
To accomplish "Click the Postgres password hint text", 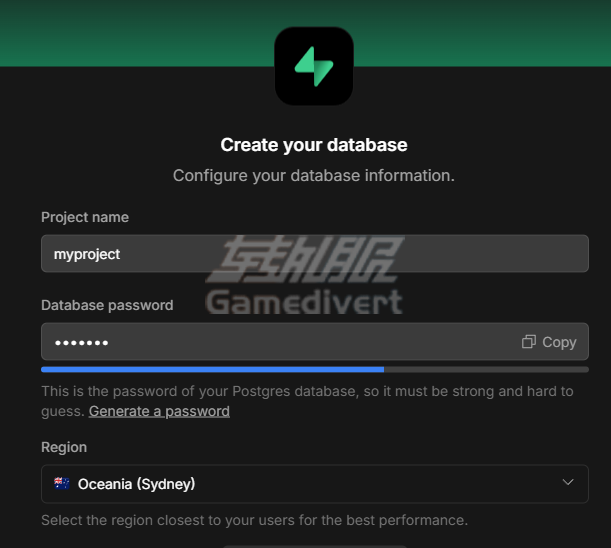I will 307,401.
